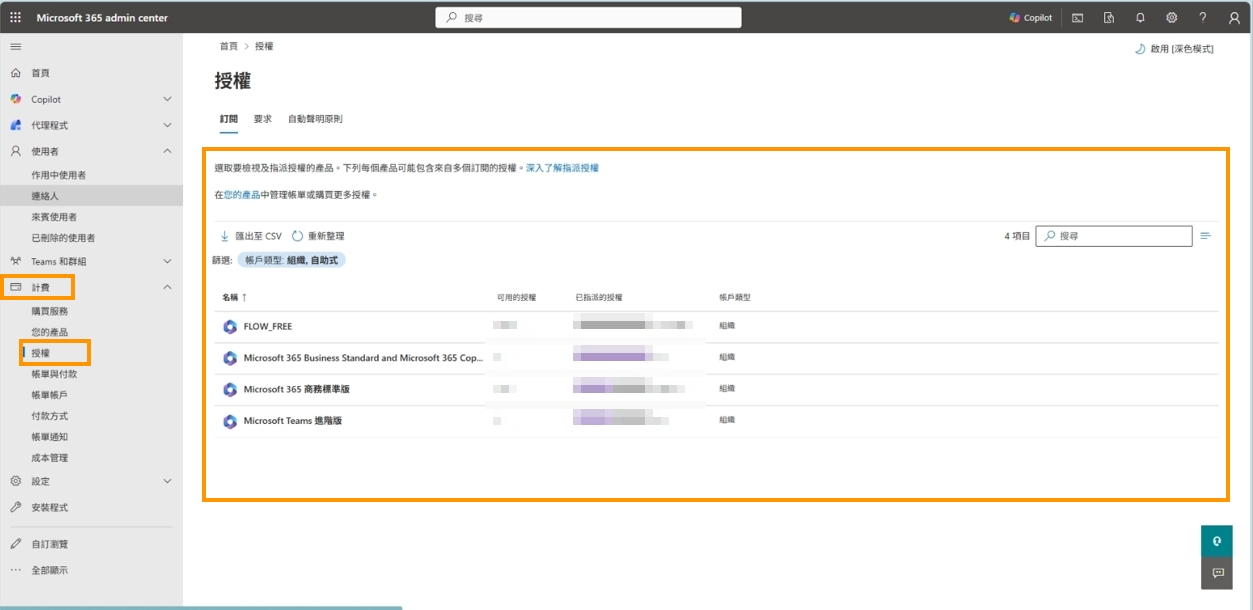Click the Copilot icon in the sidebar
This screenshot has height=610, width=1253.
[15, 99]
